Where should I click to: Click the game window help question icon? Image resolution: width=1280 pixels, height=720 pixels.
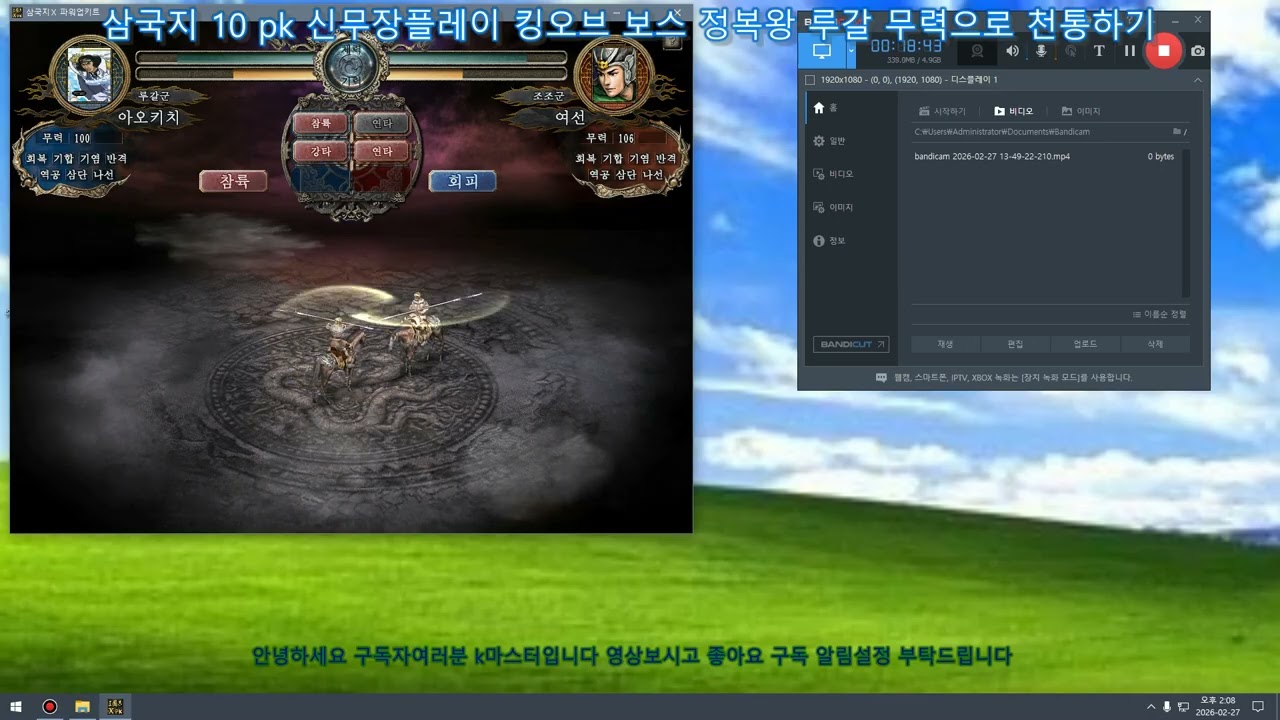click(672, 41)
